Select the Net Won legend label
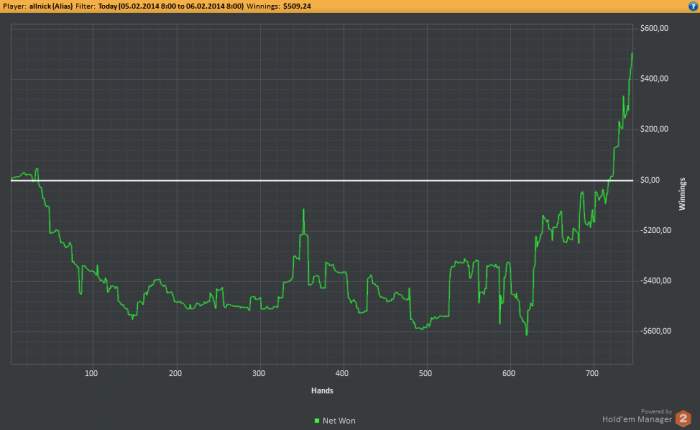The image size is (700, 430). pos(339,421)
